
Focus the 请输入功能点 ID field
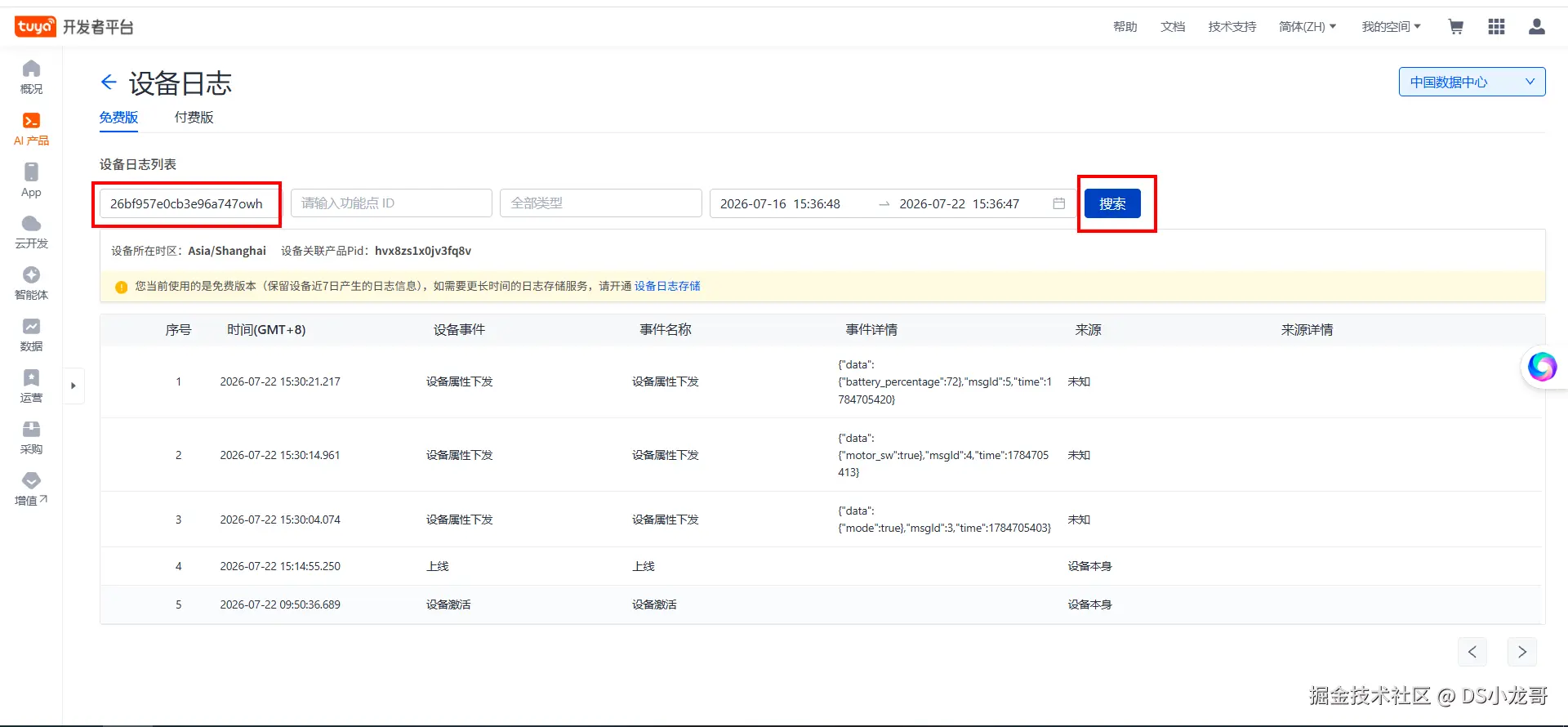(x=391, y=203)
